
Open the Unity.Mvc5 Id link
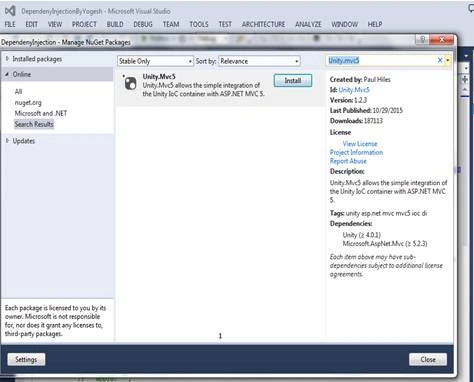(x=354, y=90)
